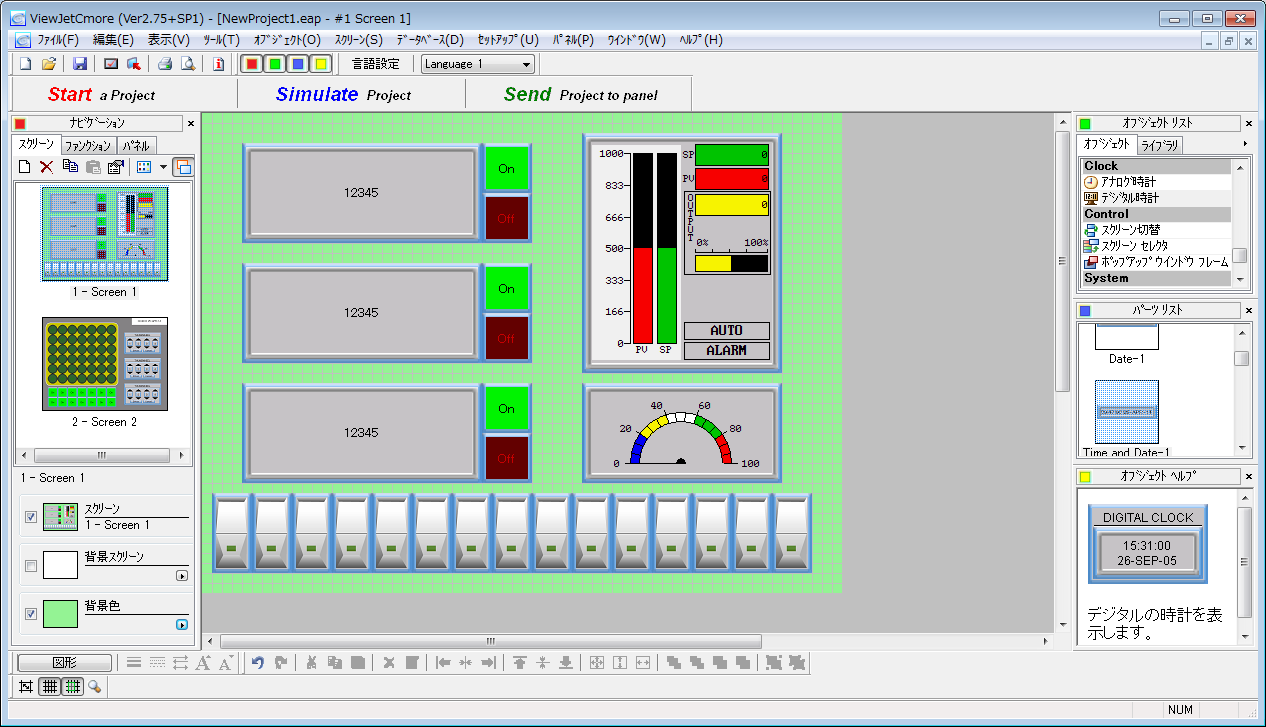
Task: Click the green 背景色 color swatch
Action: (60, 614)
